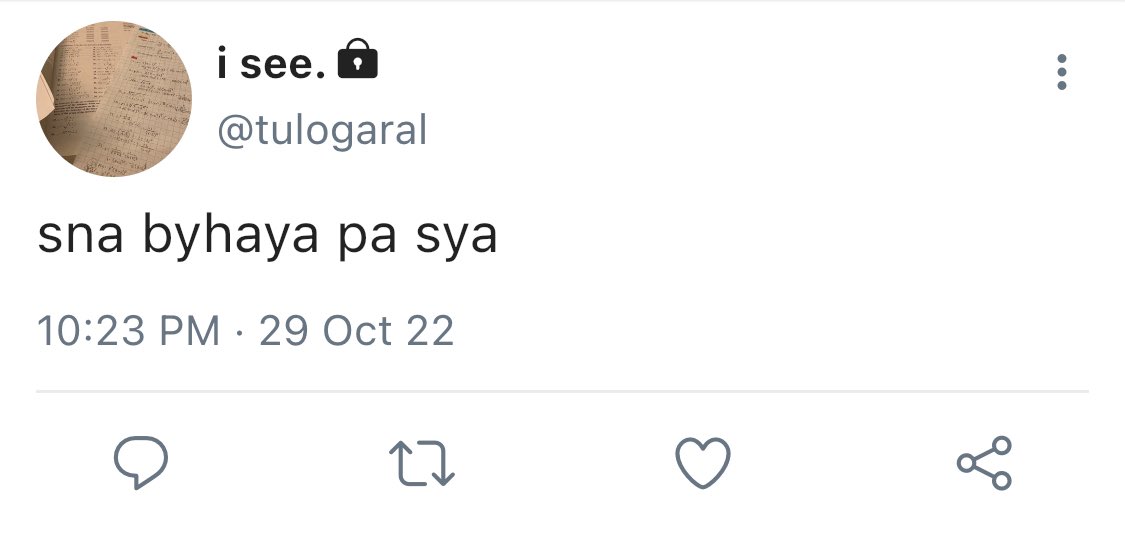Viewport: 1125px width, 535px height.
Task: Open the profile via "i see." name
Action: [273, 65]
